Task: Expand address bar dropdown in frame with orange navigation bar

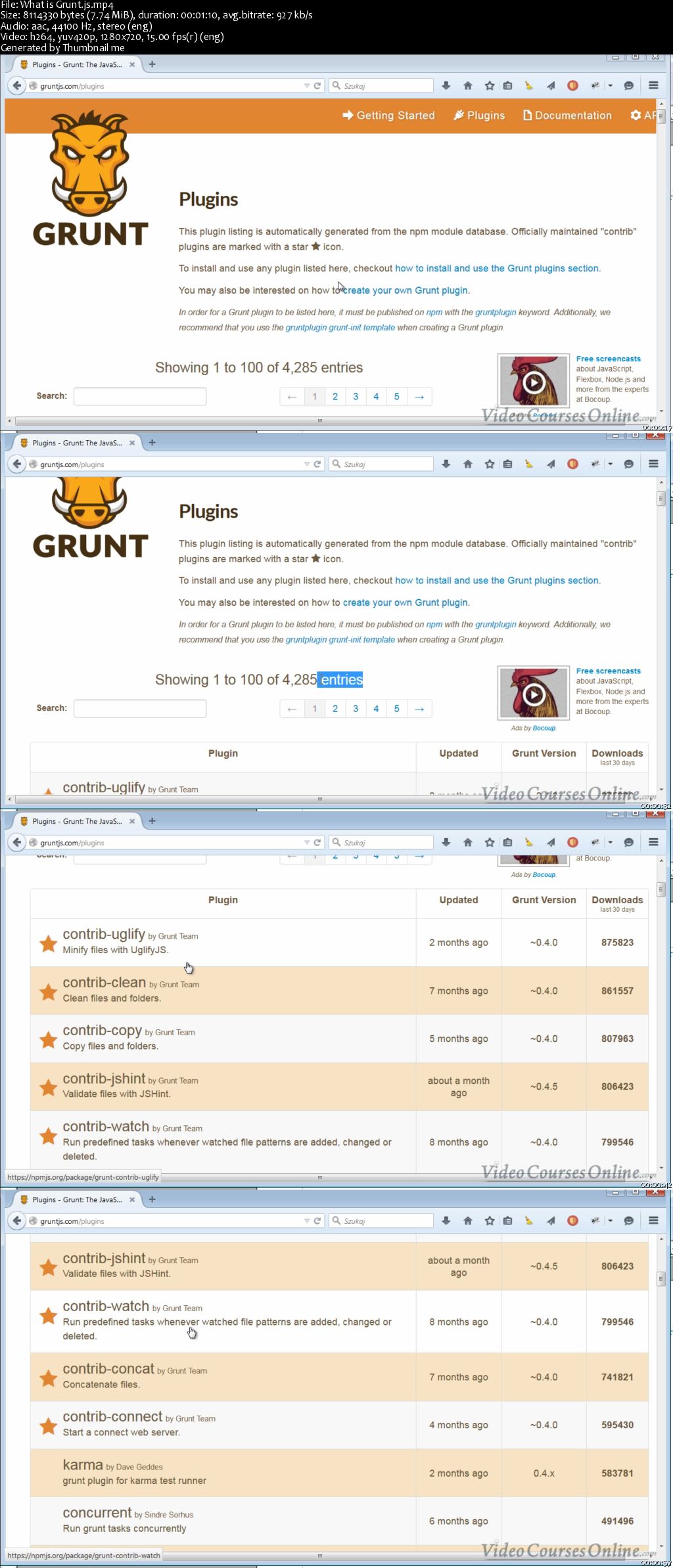Action: (x=306, y=85)
